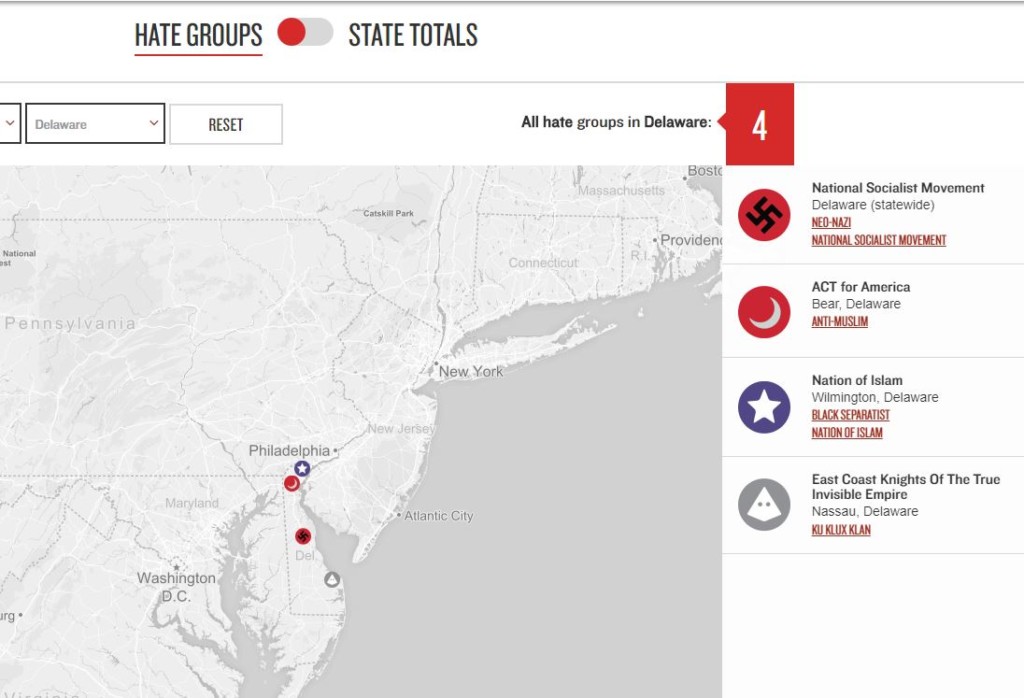Expand the partially visible dropdown left of Delaware

point(10,124)
